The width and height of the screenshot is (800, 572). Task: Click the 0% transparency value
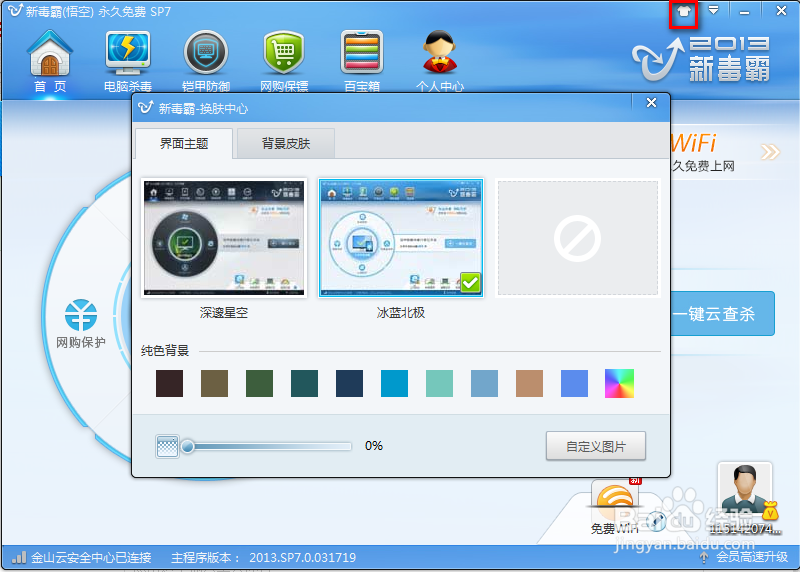coord(373,446)
